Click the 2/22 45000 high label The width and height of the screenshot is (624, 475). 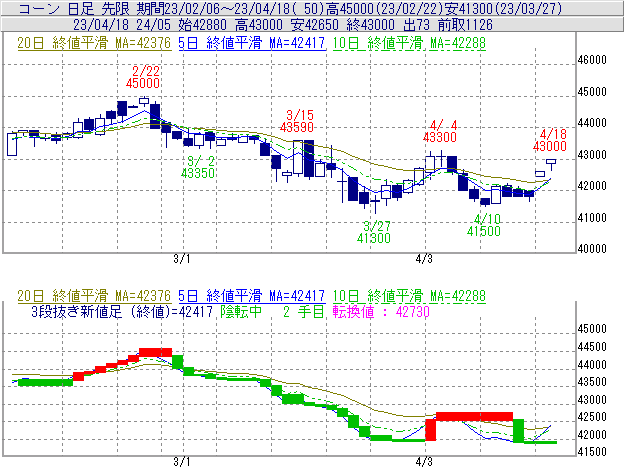pos(143,77)
